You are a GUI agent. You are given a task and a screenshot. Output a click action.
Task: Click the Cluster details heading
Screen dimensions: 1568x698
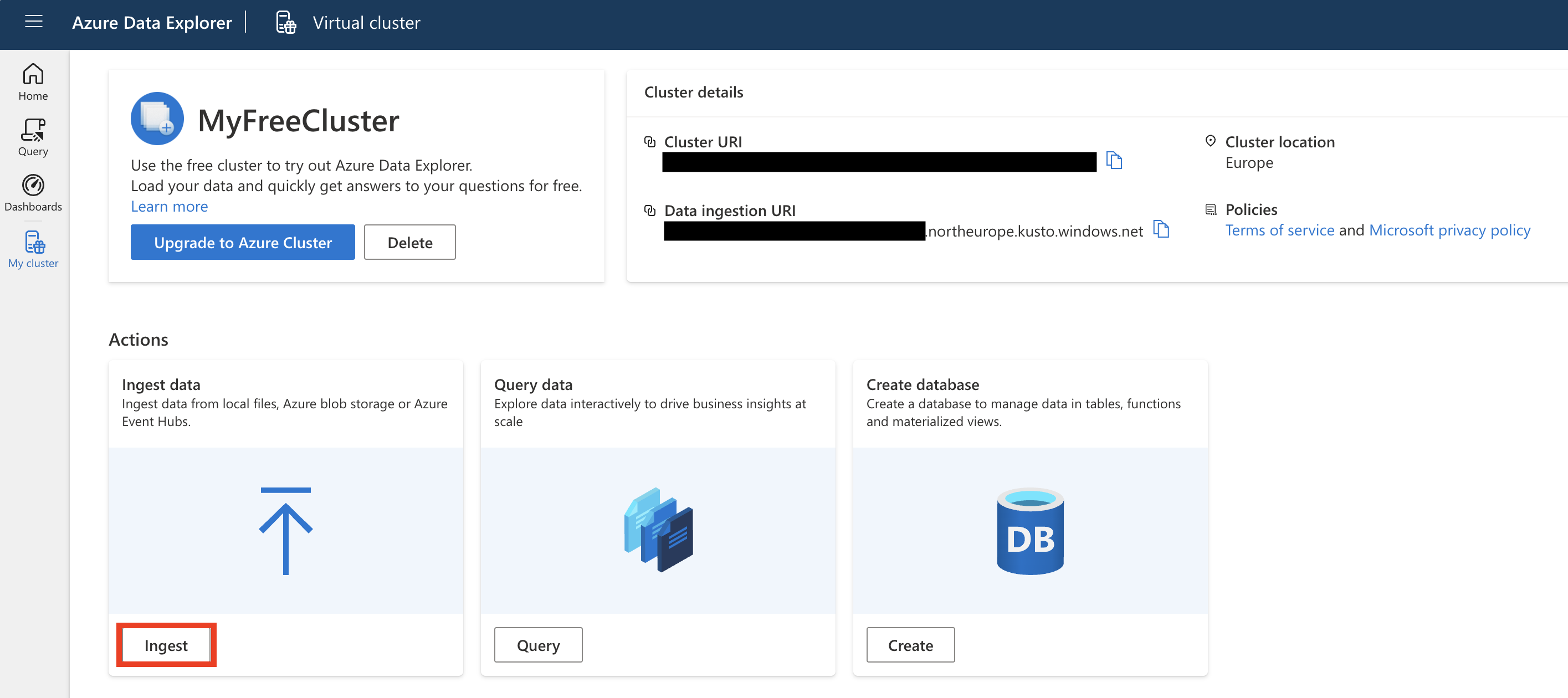[x=693, y=92]
